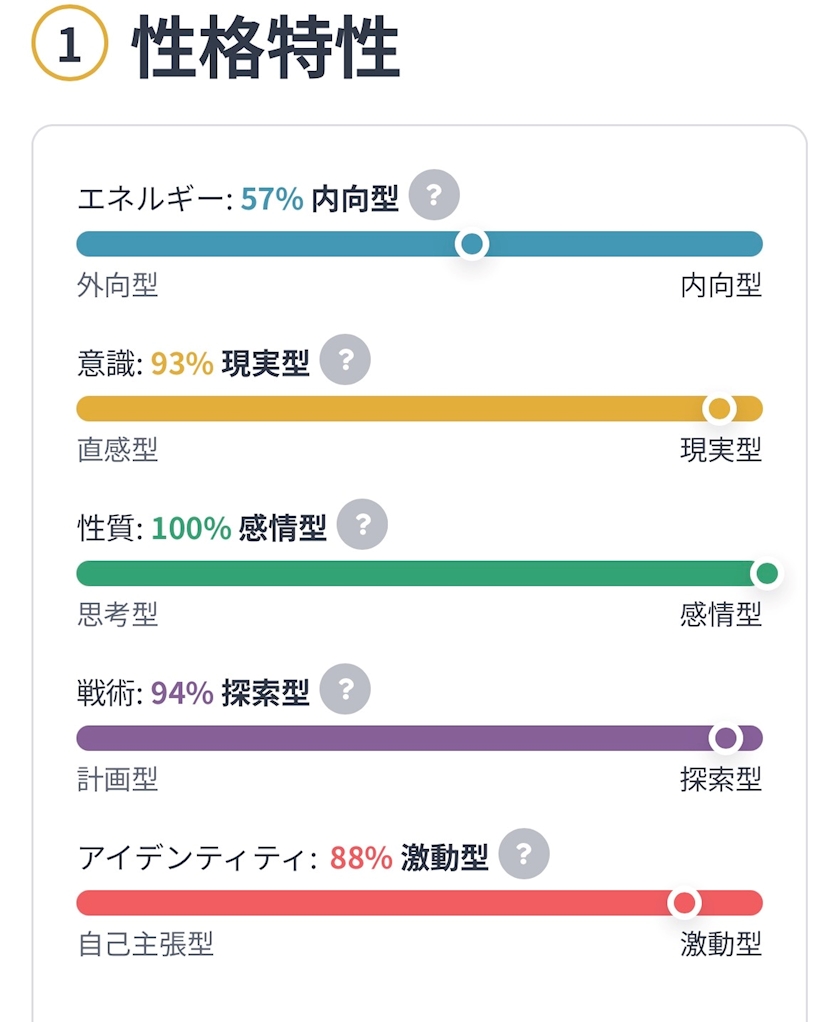
Task: Open help icon beside 性質 感情型
Action: click(362, 524)
